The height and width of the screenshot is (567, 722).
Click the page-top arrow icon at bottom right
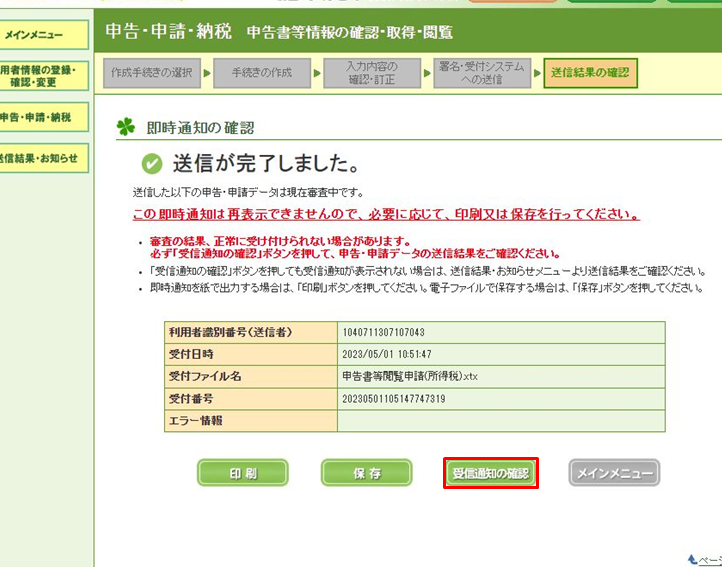[x=693, y=560]
